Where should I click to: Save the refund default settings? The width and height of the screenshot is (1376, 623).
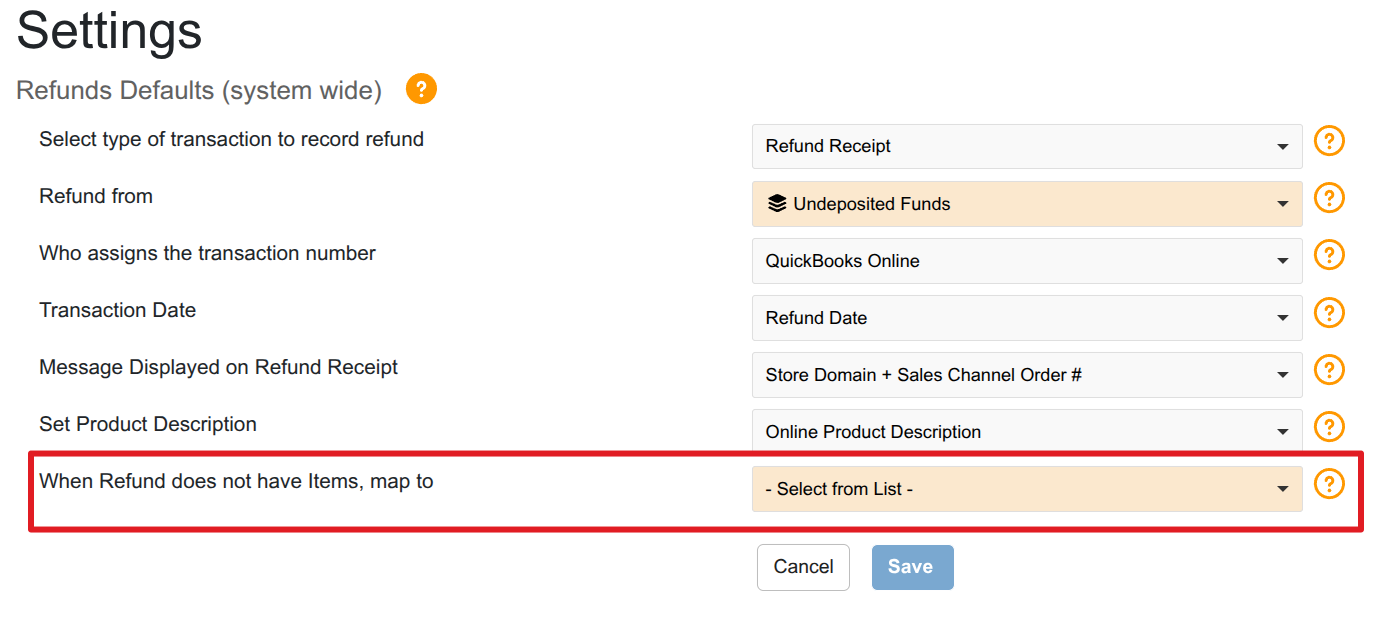[912, 567]
